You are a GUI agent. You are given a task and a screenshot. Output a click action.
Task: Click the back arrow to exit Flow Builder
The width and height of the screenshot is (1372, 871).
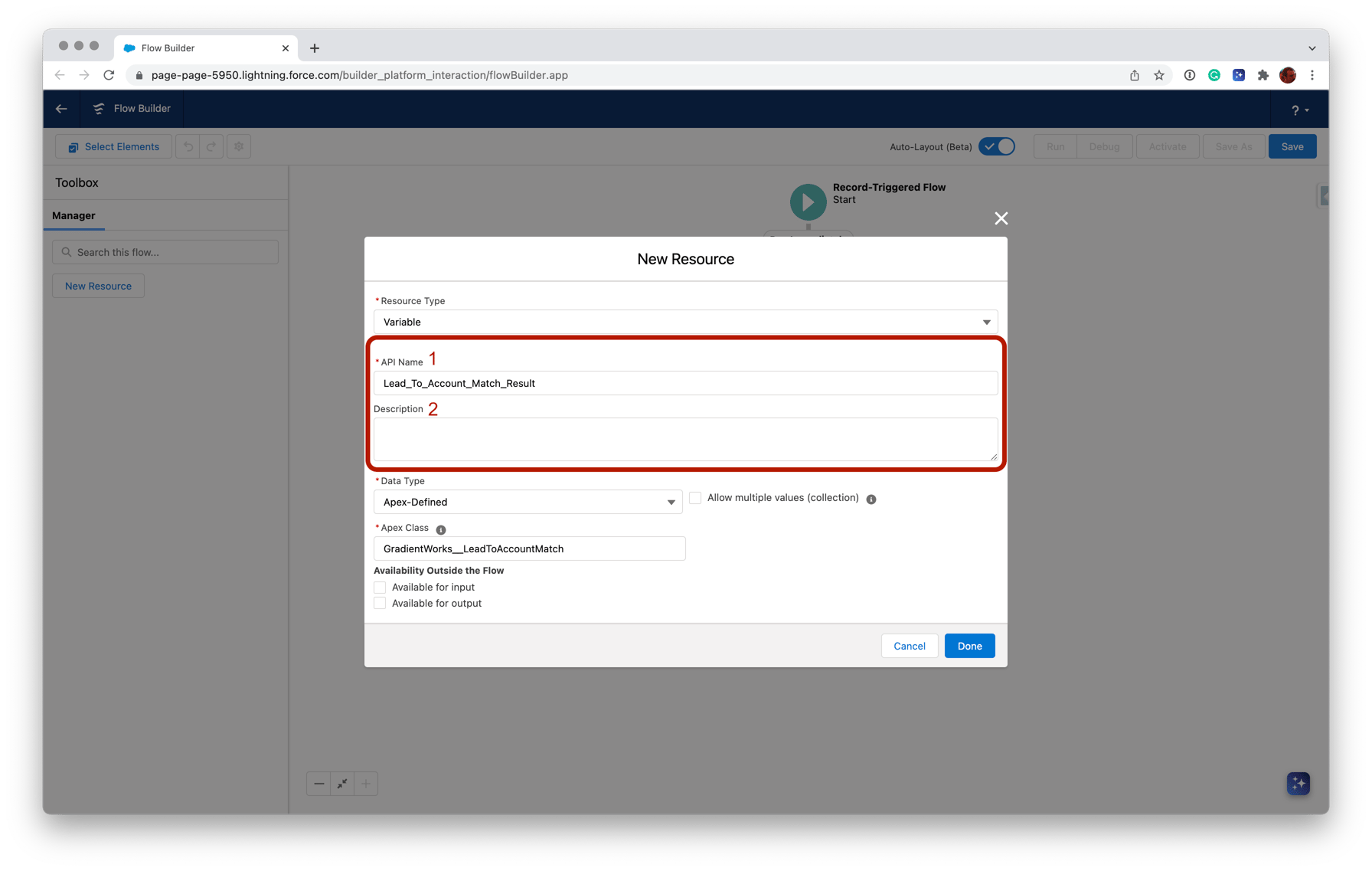(x=60, y=109)
